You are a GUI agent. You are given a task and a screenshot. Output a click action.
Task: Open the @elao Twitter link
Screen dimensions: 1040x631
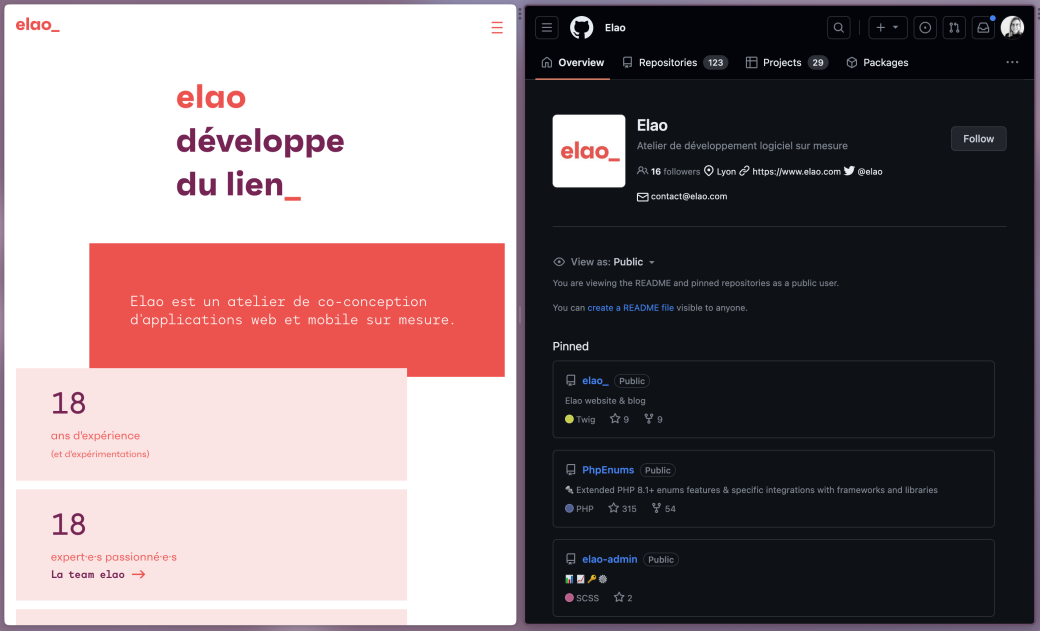(870, 171)
